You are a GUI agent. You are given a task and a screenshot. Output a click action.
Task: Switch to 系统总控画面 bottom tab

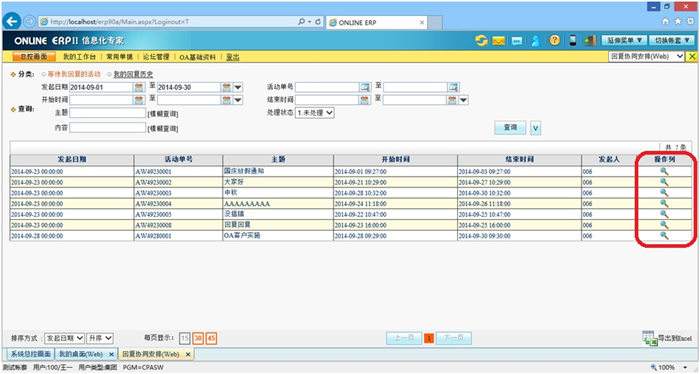pos(30,354)
